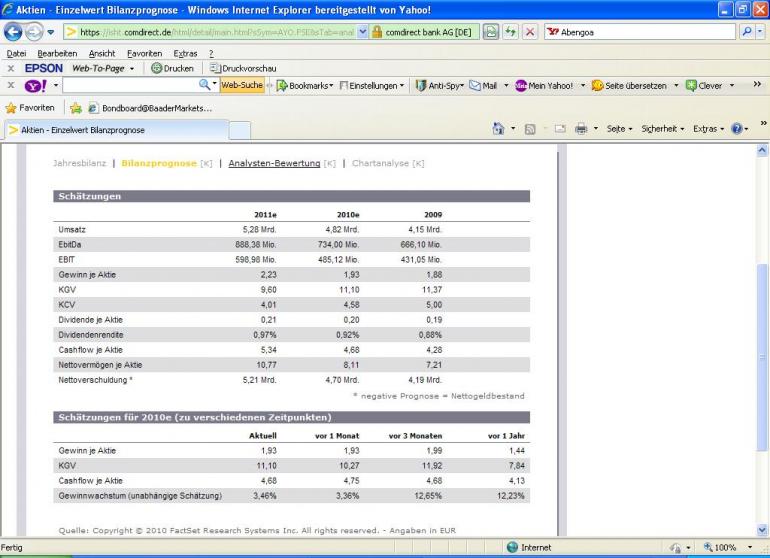Click the Favoriten star button
770x558 pixels.
tap(30, 108)
